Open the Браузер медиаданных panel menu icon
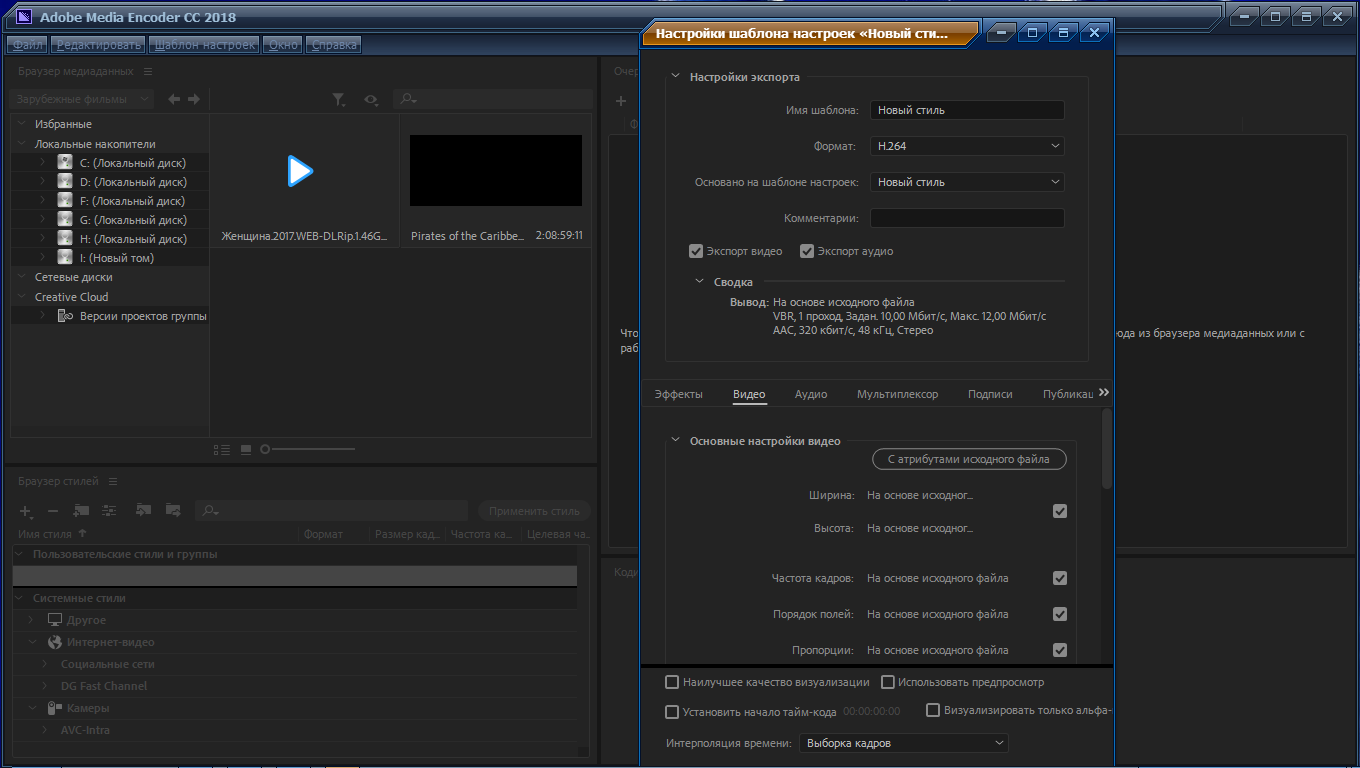This screenshot has height=768, width=1360. [x=148, y=71]
